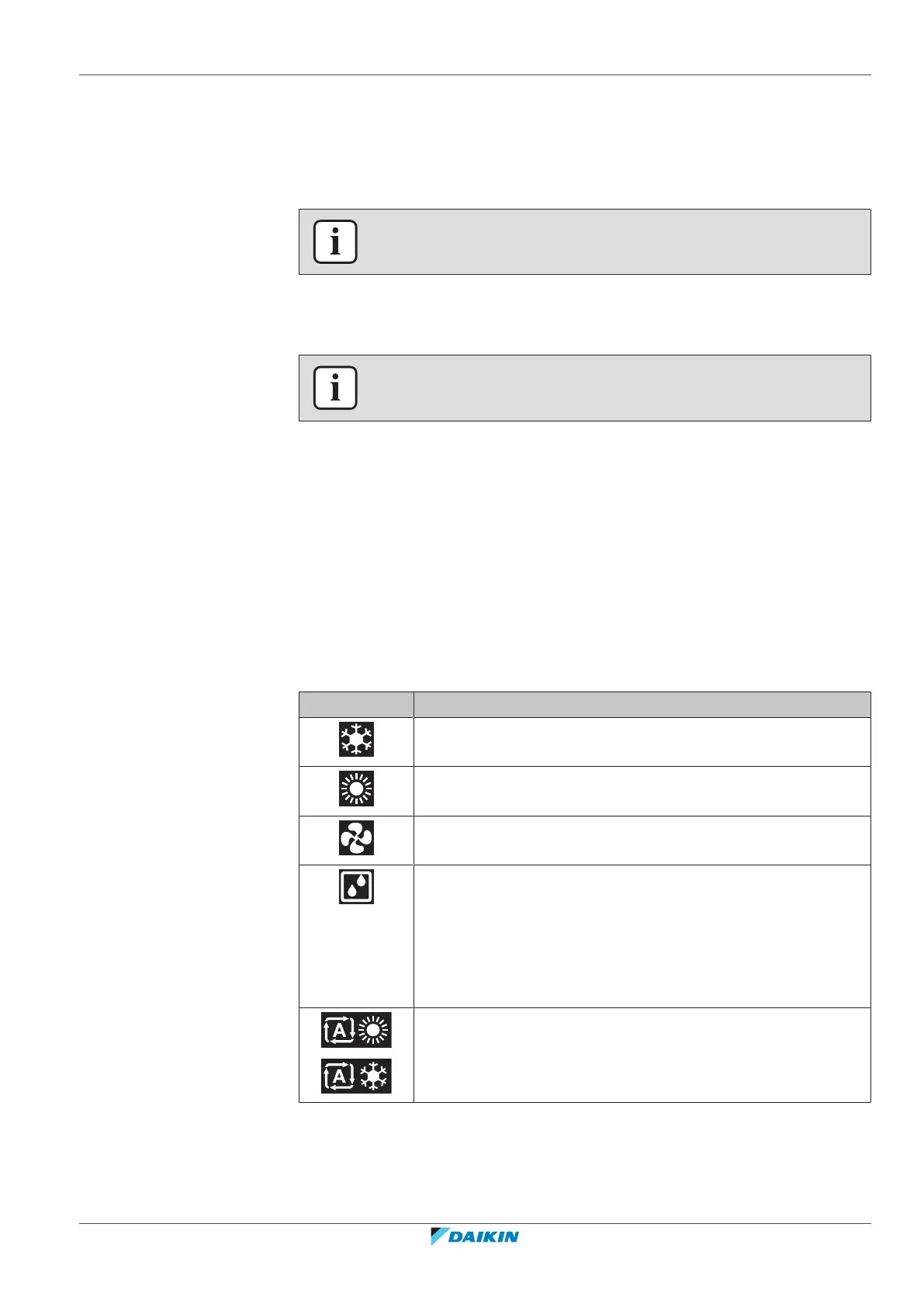
Task: Click the auto mode icon with sun
Action: [x=356, y=1030]
